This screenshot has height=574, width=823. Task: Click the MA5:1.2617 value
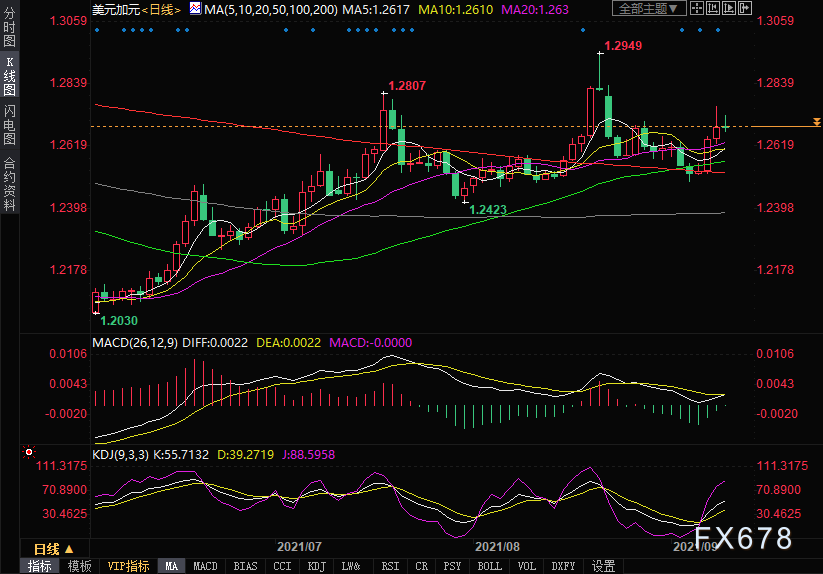376,9
